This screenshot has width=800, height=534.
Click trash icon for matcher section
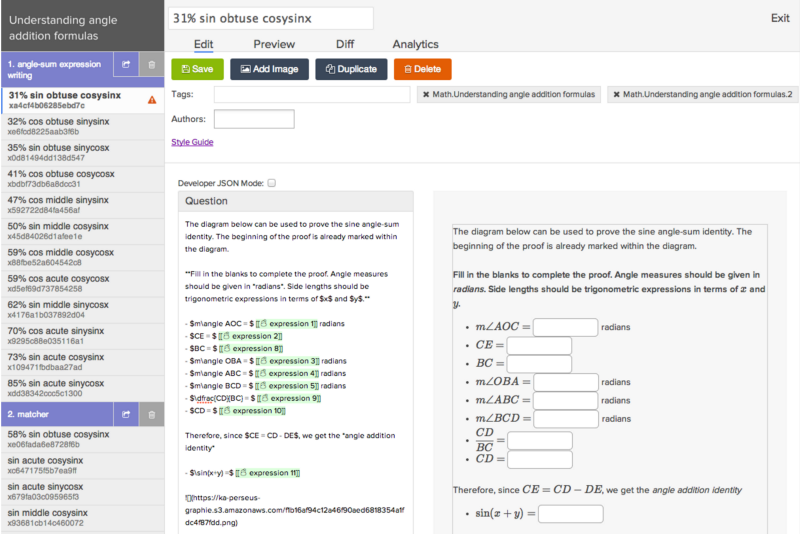152,415
